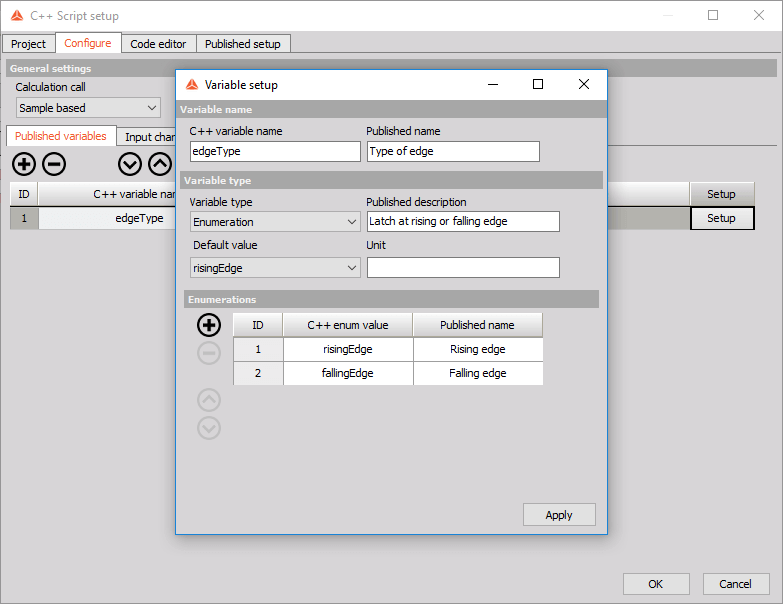Viewport: 783px width, 604px height.
Task: Switch to the Published setup tab
Action: tap(243, 44)
